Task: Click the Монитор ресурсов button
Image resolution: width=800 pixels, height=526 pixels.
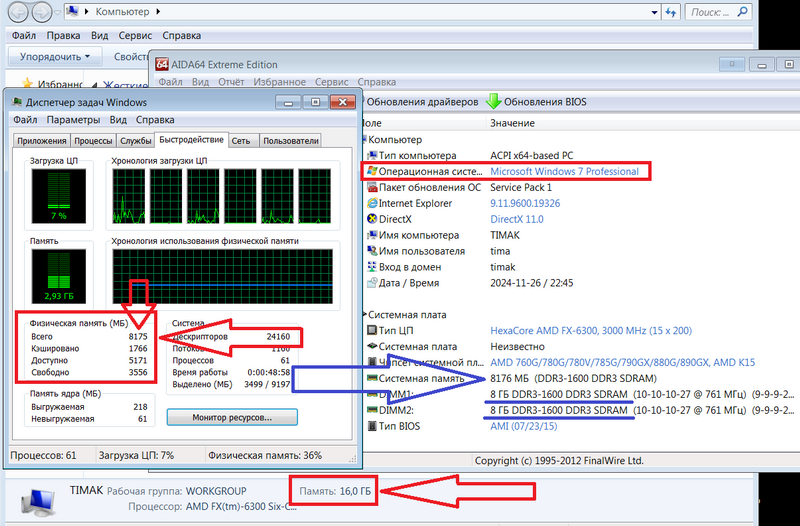Action: 232,416
